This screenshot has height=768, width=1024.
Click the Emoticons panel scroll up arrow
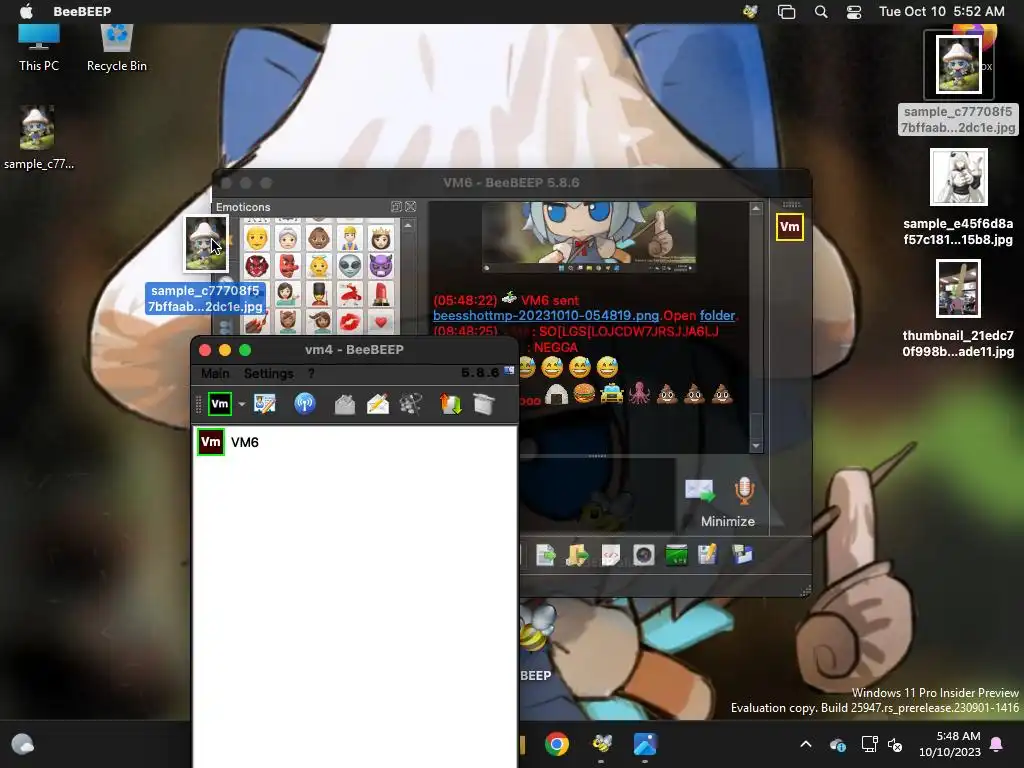point(408,225)
